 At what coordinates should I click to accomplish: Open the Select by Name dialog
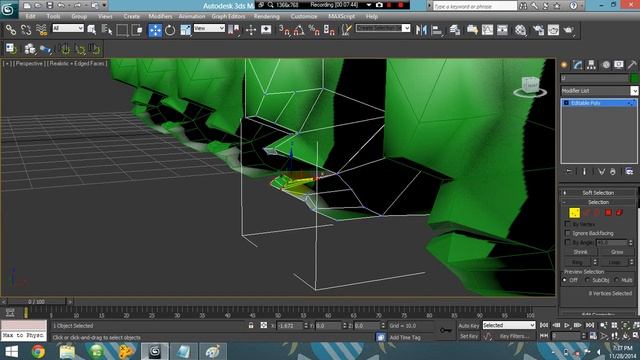pyautogui.click(x=107, y=30)
